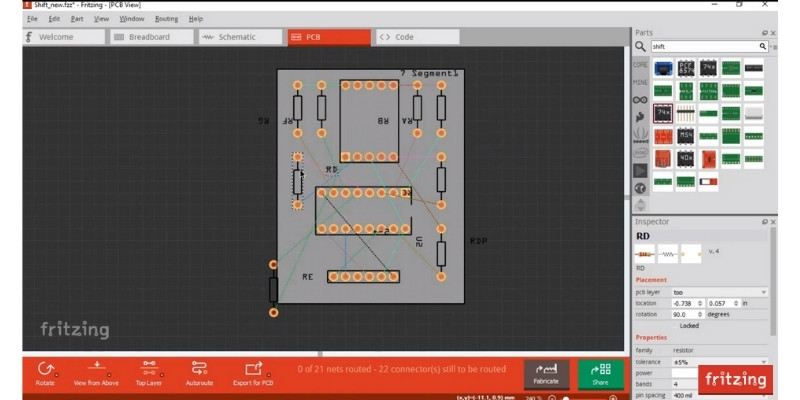Open the View menu
This screenshot has width=800, height=400.
101,19
